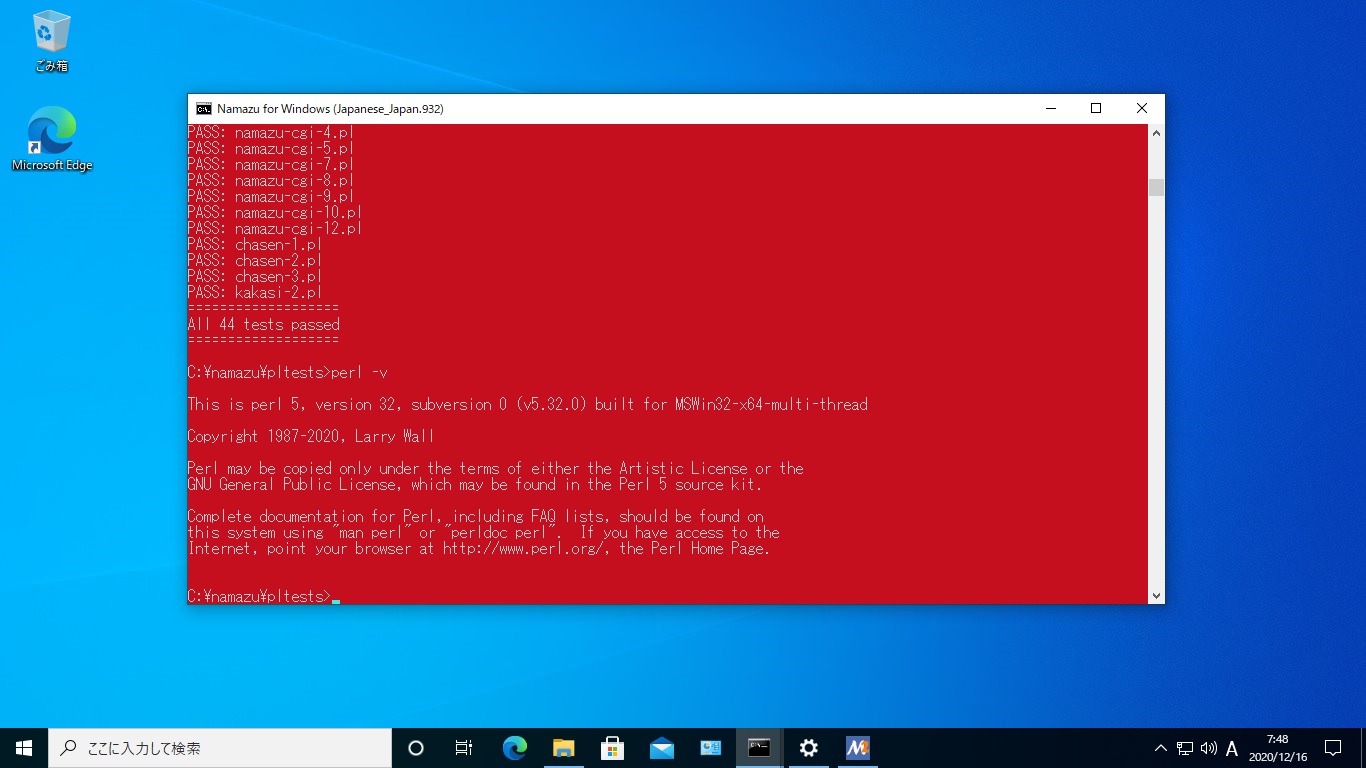1366x768 pixels.
Task: Open the Action Center notifications icon
Action: pos(1333,748)
